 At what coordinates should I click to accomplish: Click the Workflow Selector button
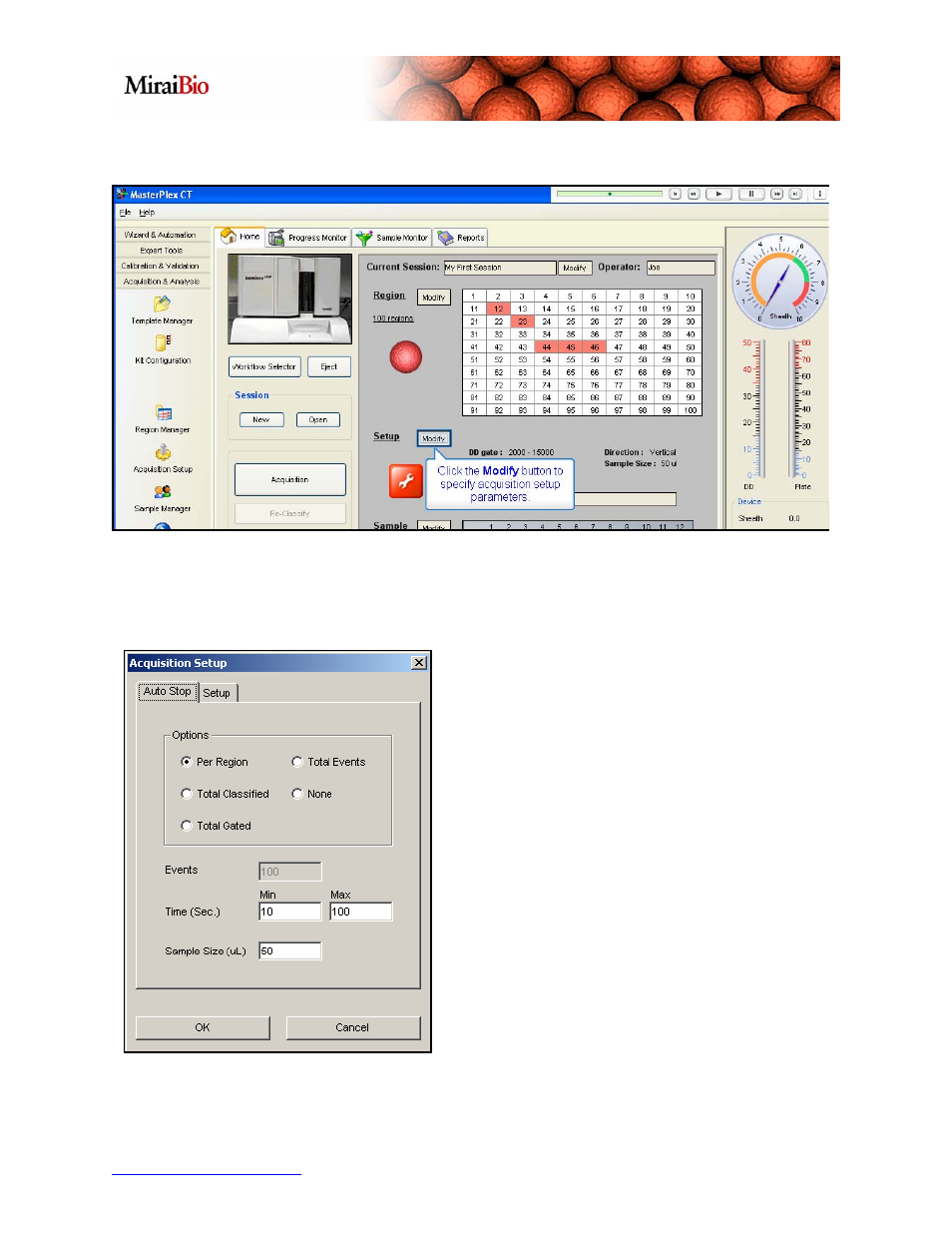click(x=264, y=366)
